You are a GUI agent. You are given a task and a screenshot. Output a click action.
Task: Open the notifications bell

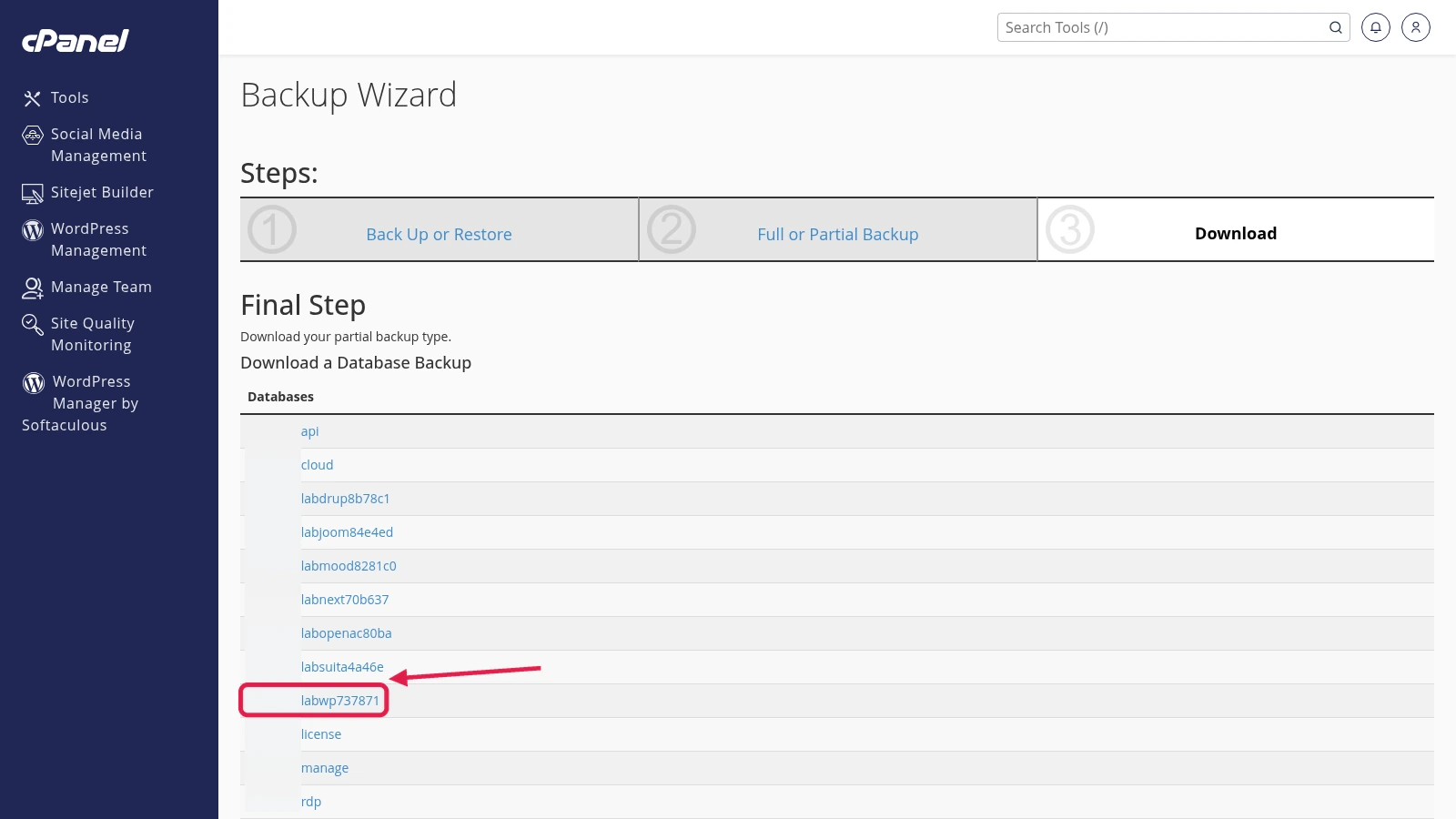click(x=1376, y=27)
